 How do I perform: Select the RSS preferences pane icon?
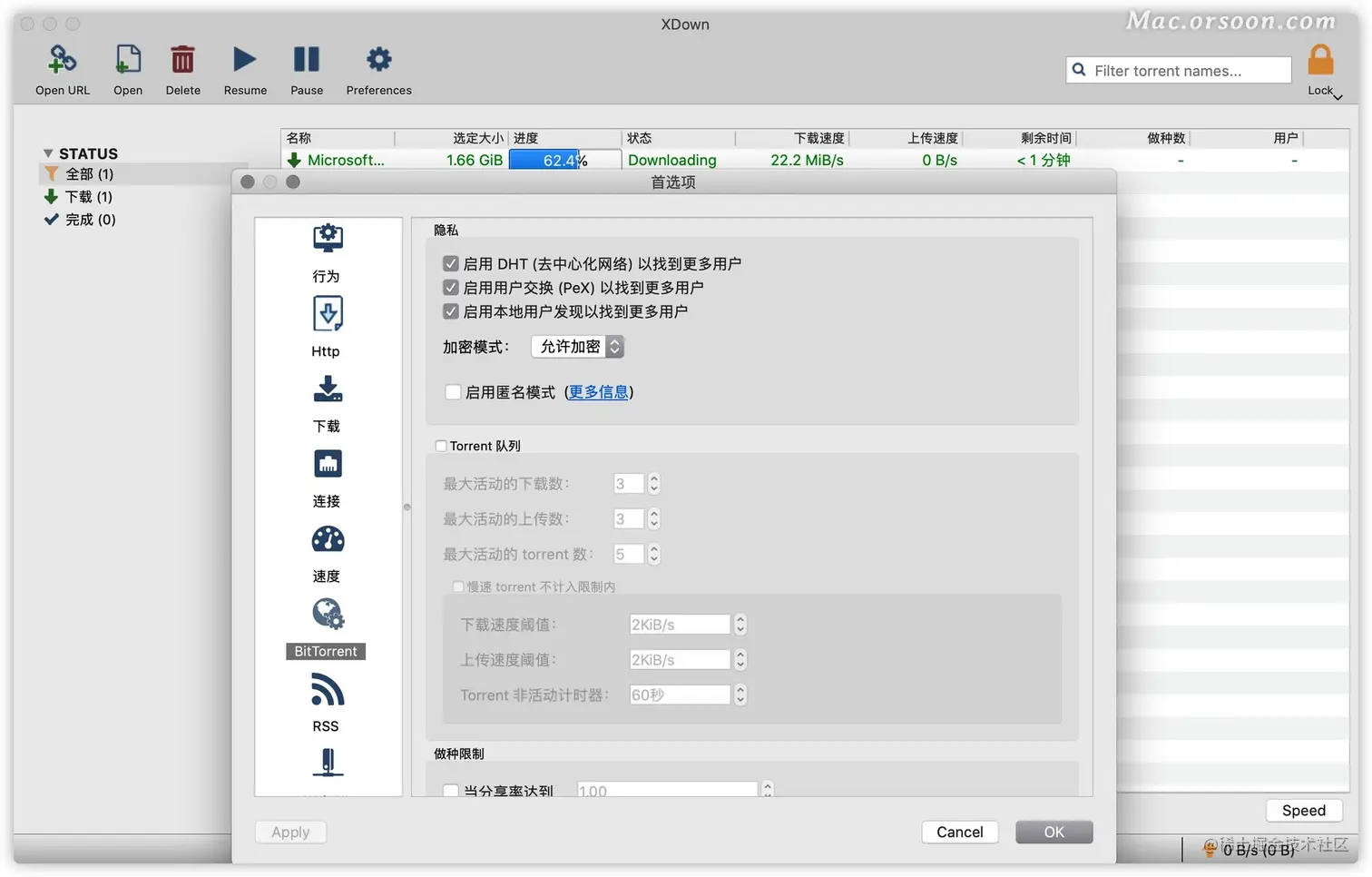click(328, 690)
